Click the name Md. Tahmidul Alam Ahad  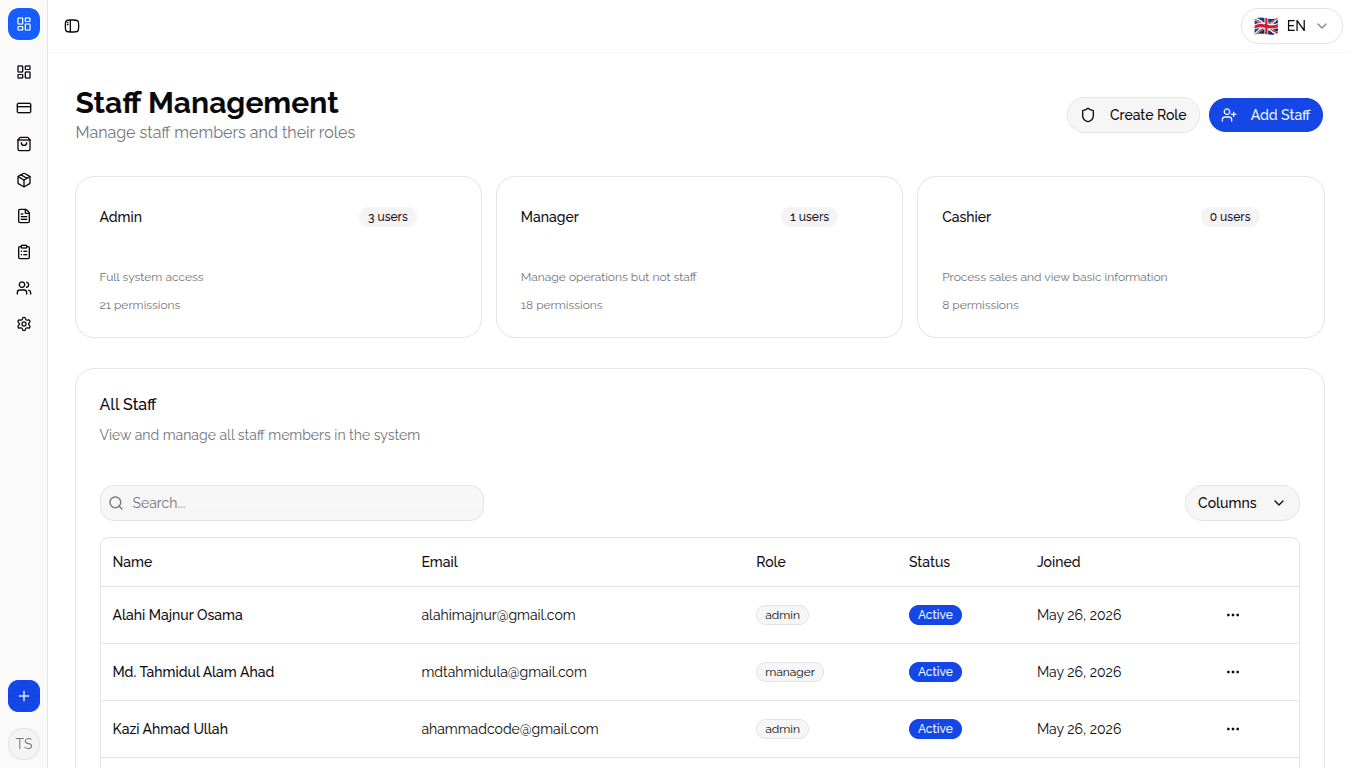[x=193, y=672]
